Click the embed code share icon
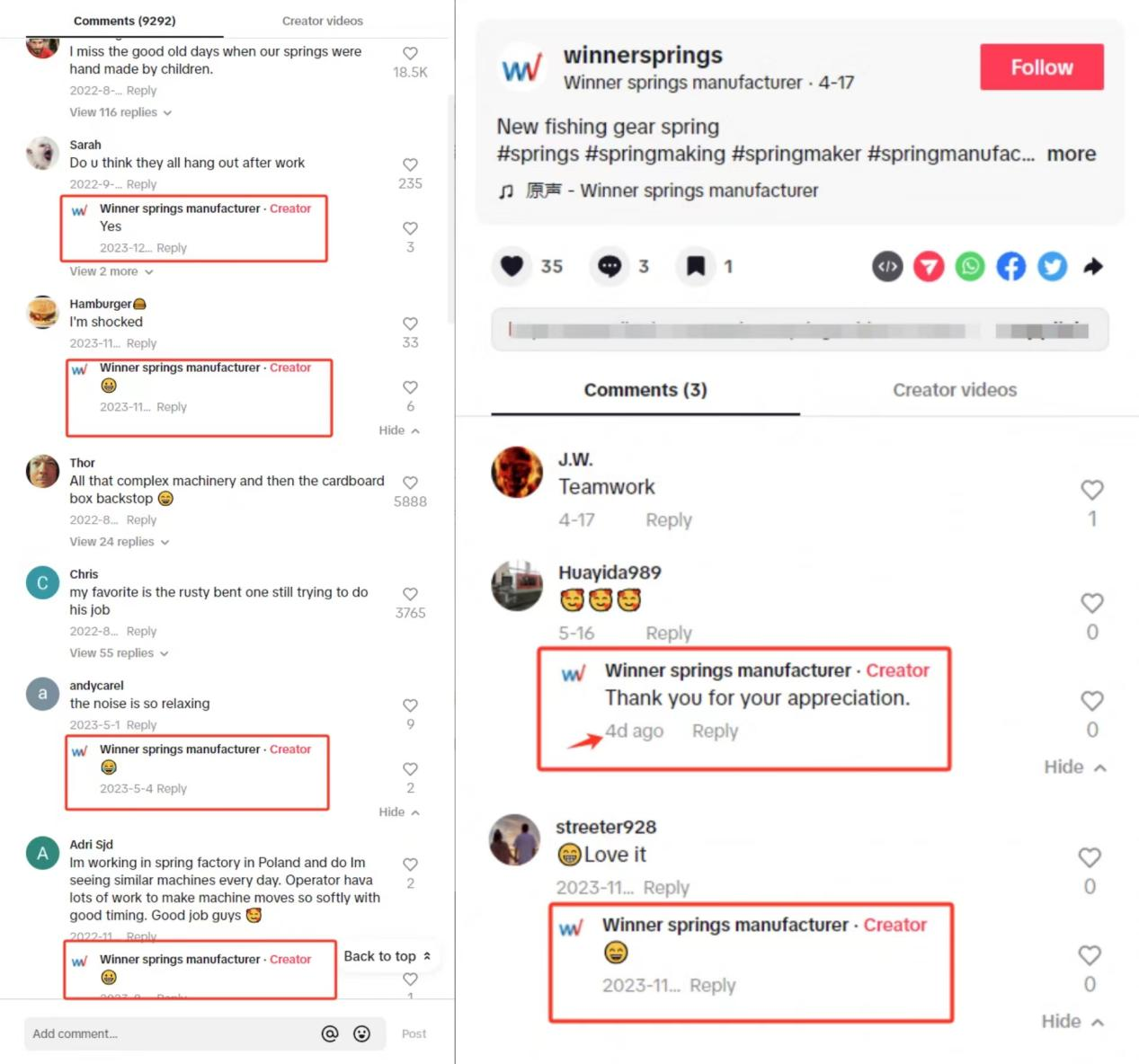The height and width of the screenshot is (1064, 1139). click(887, 266)
